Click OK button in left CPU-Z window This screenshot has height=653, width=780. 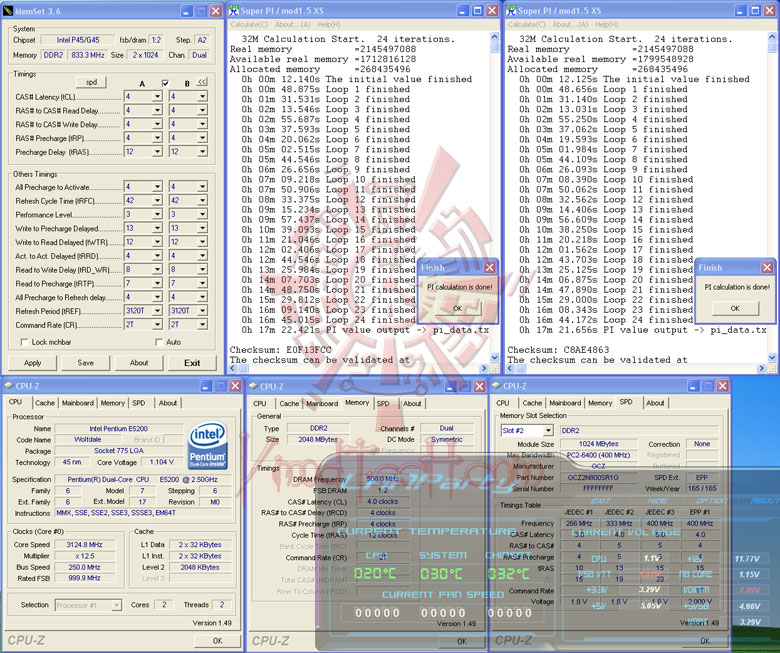coord(217,641)
